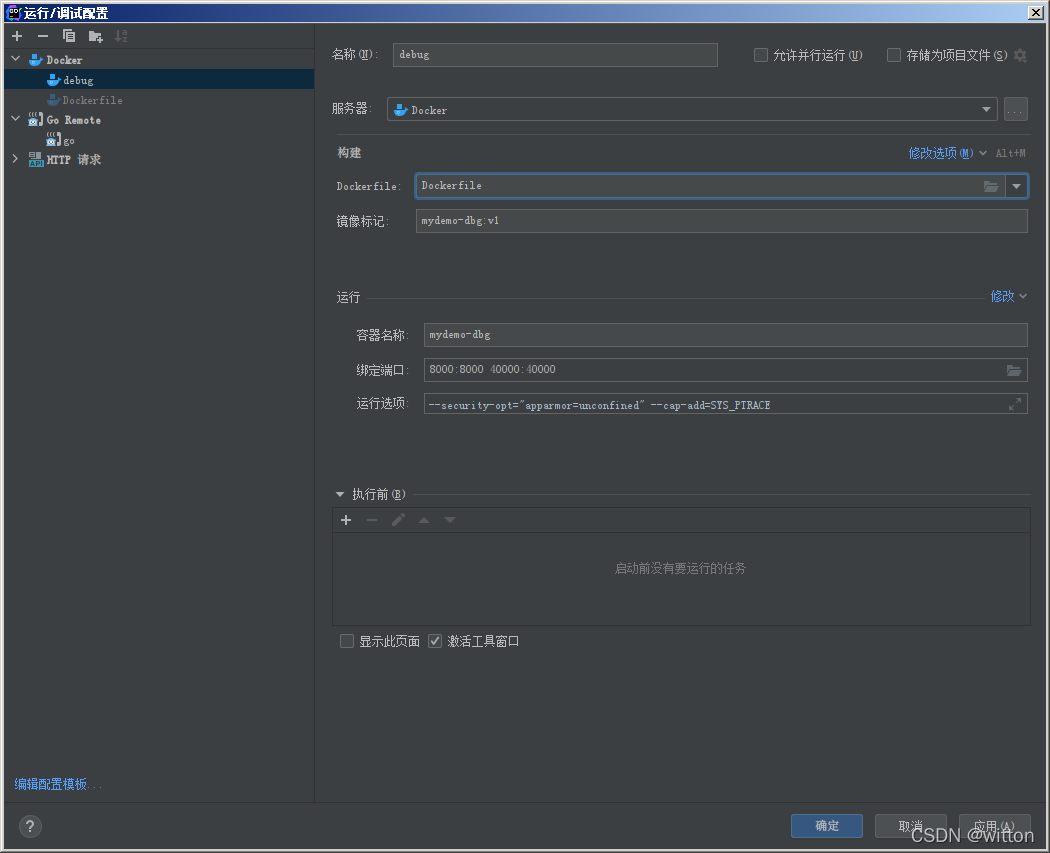Collapse the 执行前 section
This screenshot has width=1050, height=853.
340,495
